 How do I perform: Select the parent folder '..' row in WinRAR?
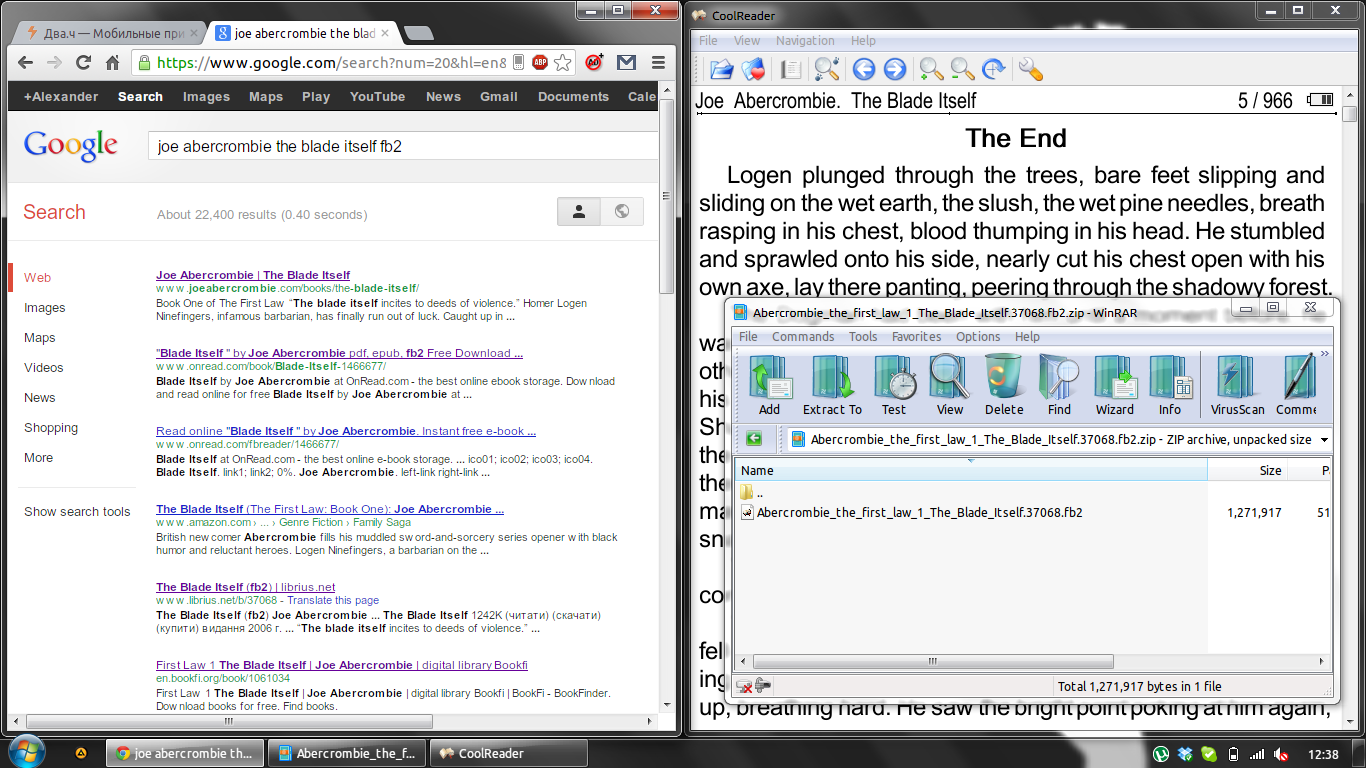[x=752, y=493]
